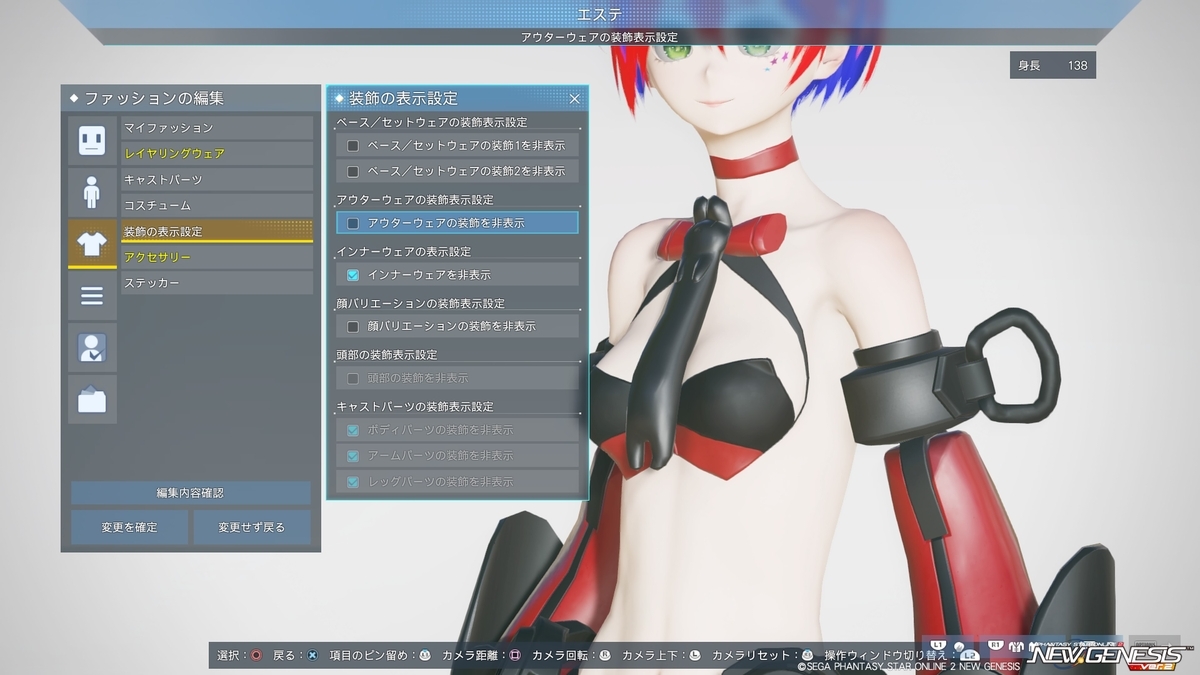Click the stick icon next to カメラ上下

tap(695, 655)
